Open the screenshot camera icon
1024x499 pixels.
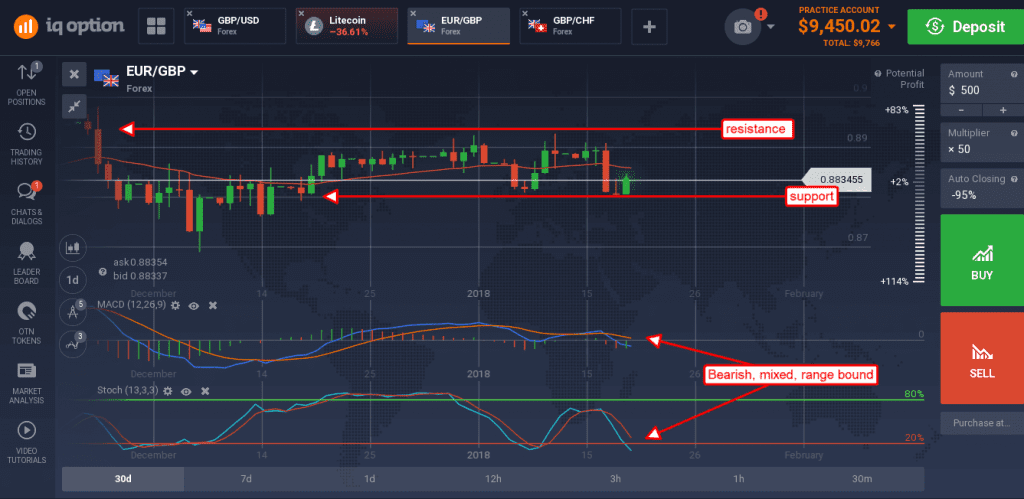click(x=743, y=27)
